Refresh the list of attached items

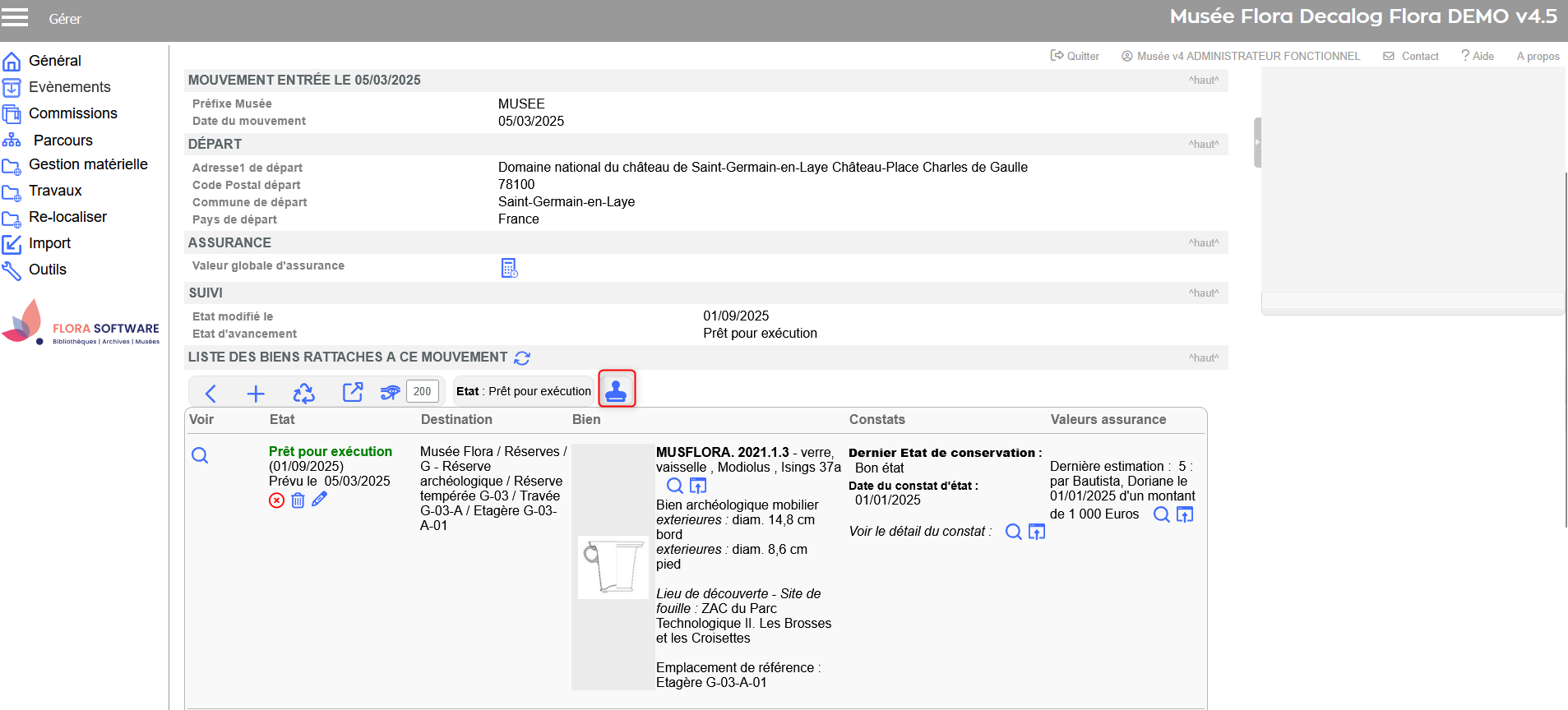522,358
